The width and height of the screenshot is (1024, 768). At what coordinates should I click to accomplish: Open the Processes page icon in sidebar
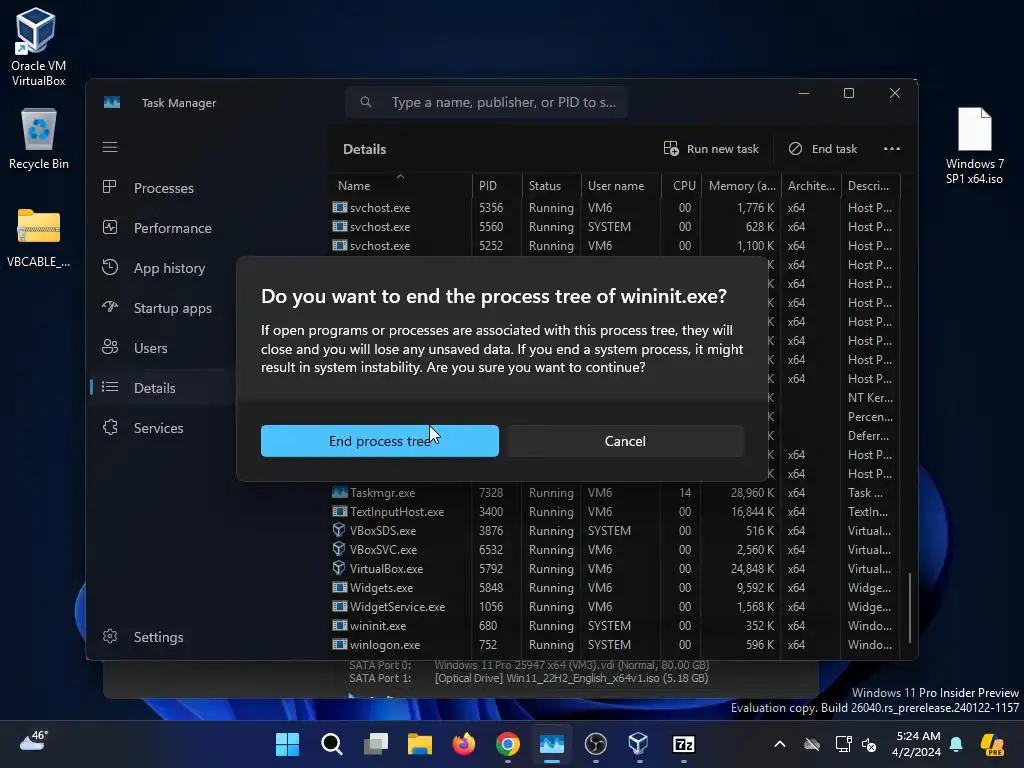110,187
